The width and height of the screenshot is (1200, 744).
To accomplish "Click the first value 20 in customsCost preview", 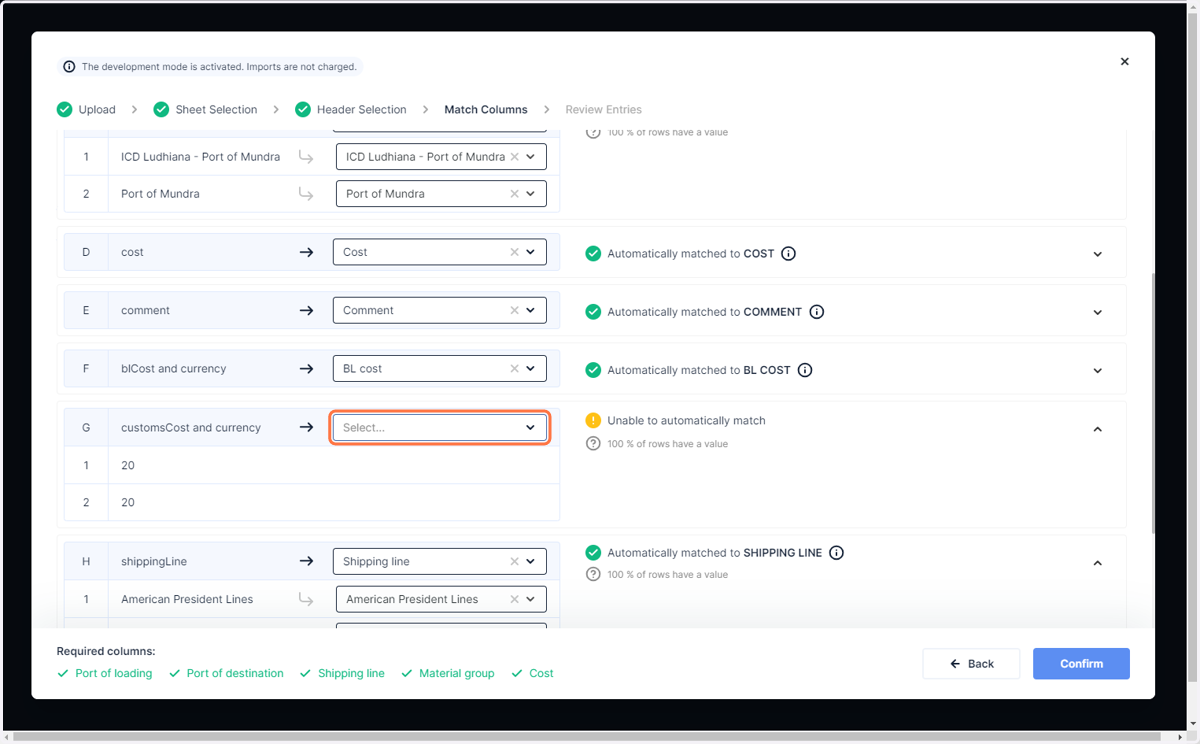I will [x=128, y=466].
